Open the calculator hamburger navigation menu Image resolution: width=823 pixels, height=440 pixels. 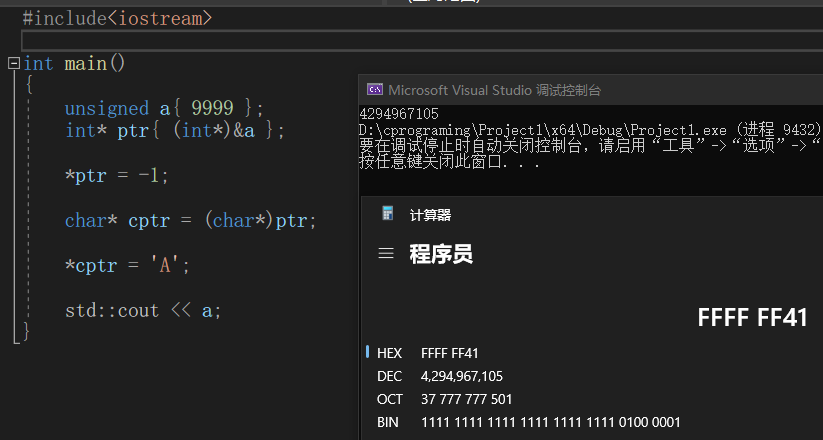pos(386,254)
